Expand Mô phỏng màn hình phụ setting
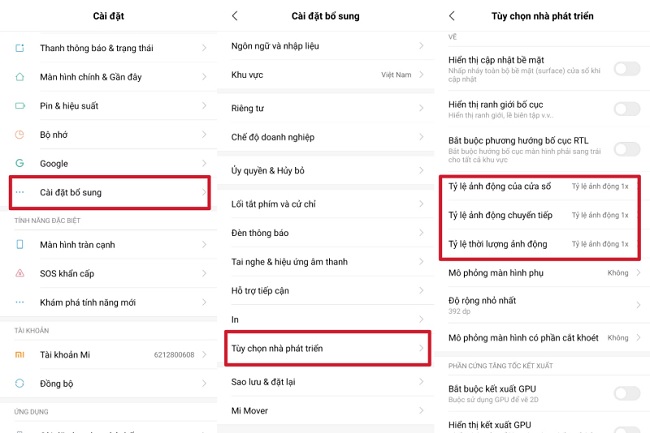 coord(538,271)
